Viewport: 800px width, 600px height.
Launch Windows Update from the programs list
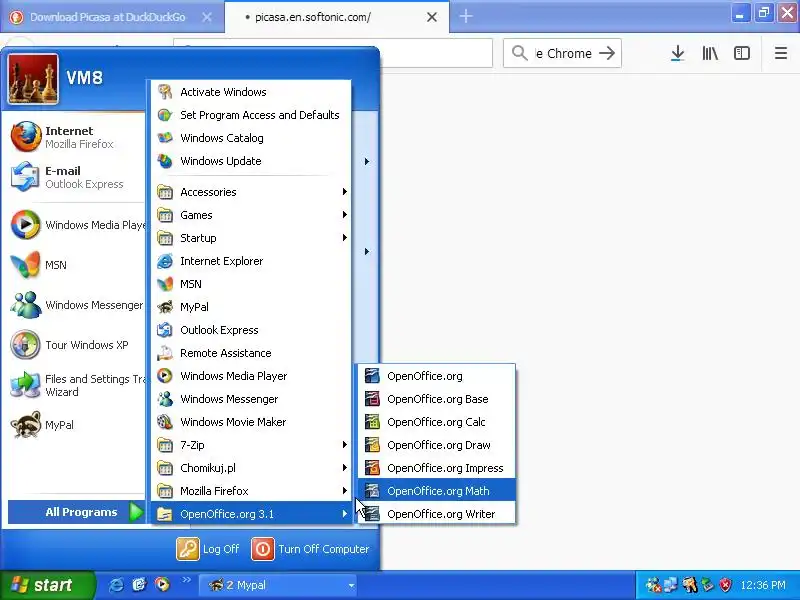pos(251,161)
